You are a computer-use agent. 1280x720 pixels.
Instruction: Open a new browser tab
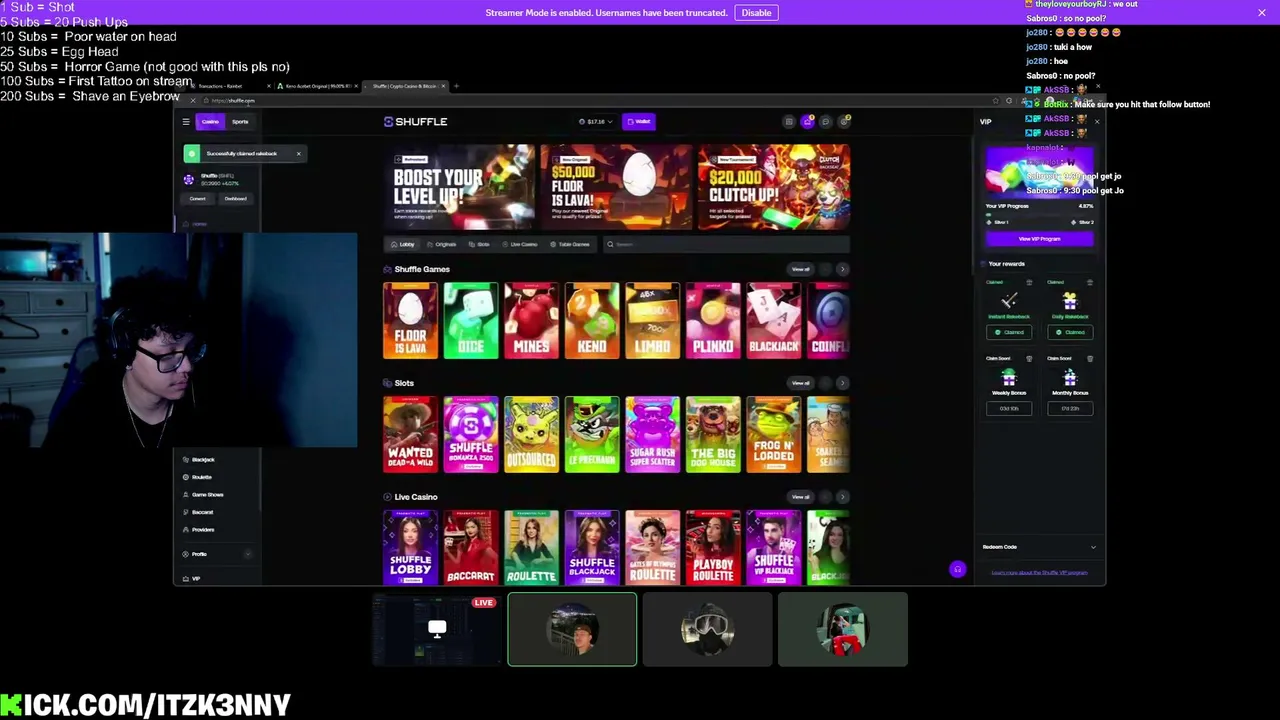coord(456,86)
